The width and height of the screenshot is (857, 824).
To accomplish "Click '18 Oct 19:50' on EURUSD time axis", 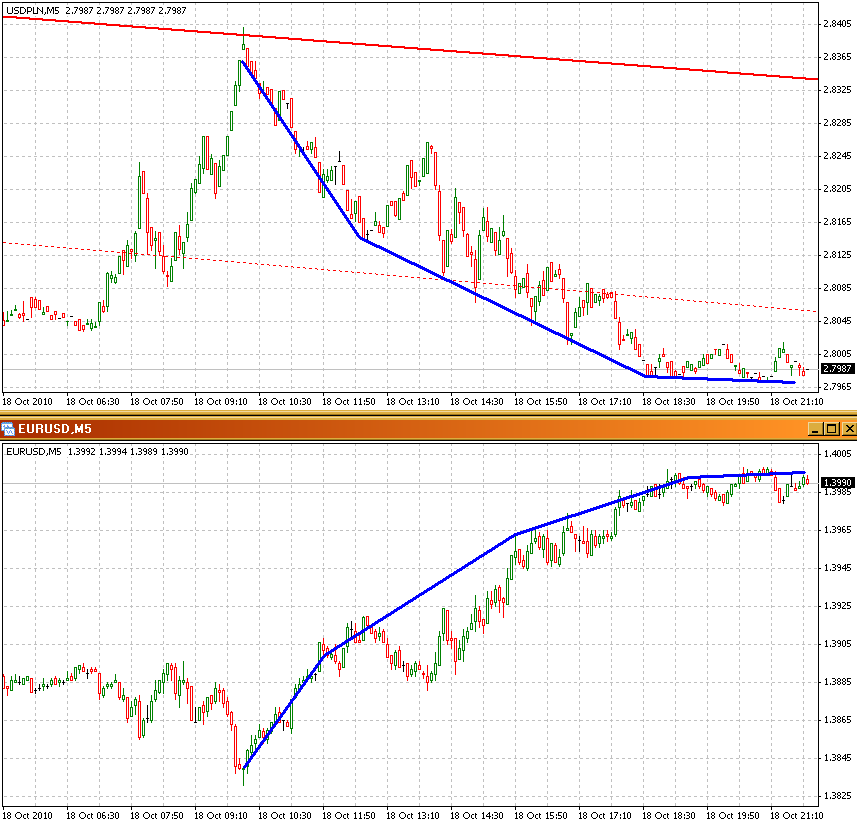I will pyautogui.click(x=733, y=816).
